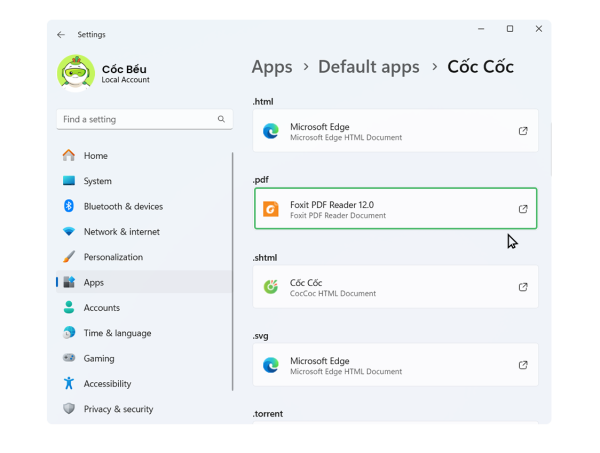Open external-link icon in .html row
The height and width of the screenshot is (453, 600).
tap(523, 131)
